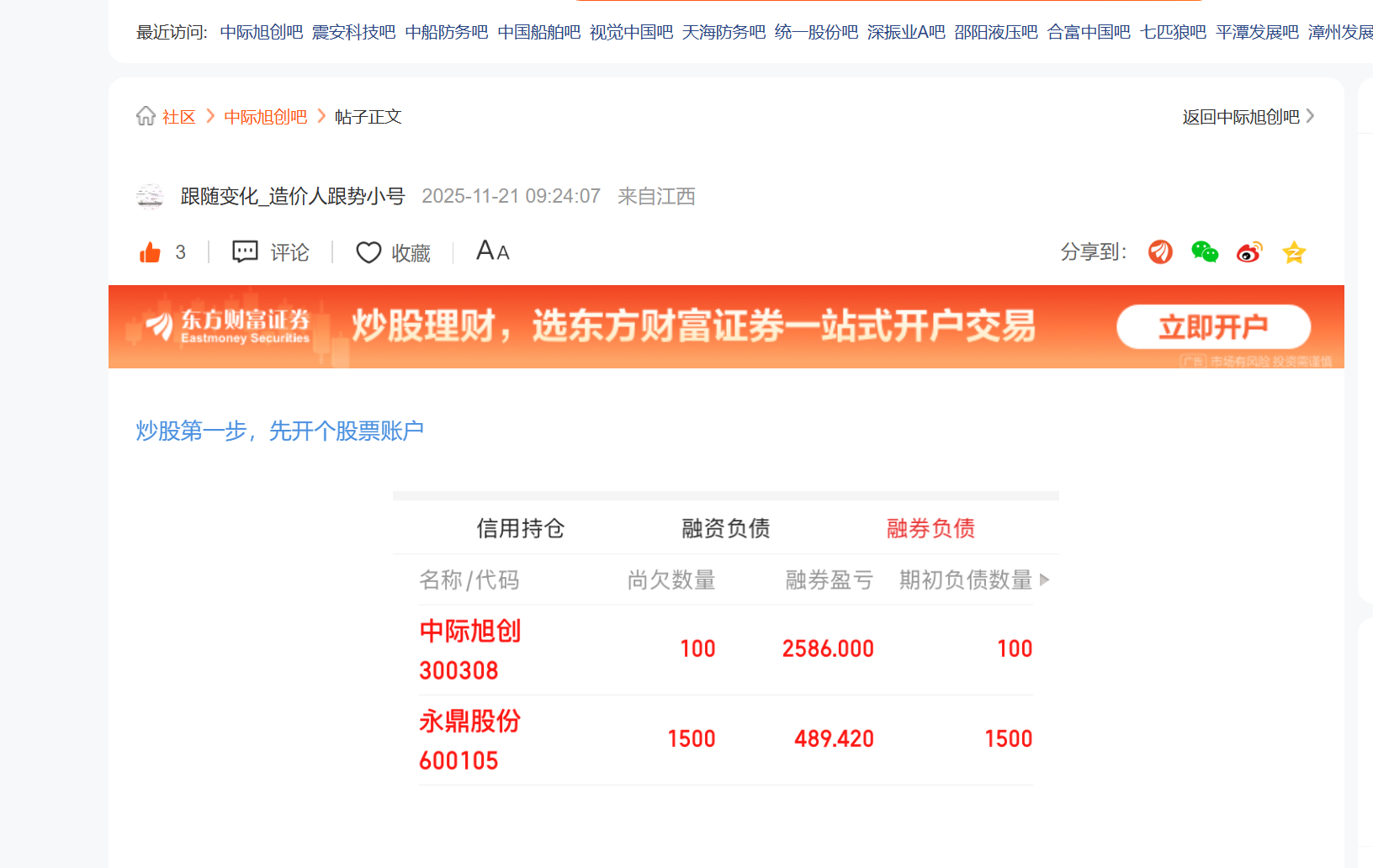Viewport: 1373px width, 868px height.
Task: Share to Qzone star icon
Action: tap(1294, 251)
